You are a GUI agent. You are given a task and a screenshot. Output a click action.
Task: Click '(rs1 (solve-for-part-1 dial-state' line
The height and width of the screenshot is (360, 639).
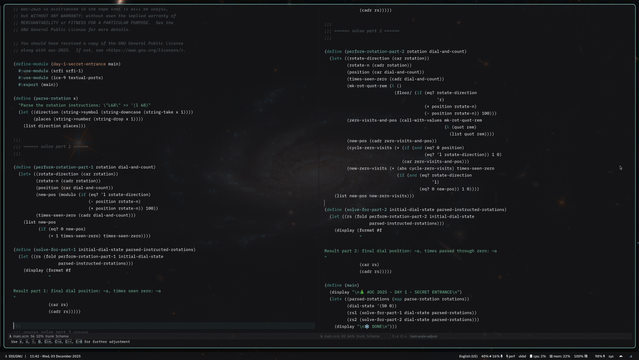412,313
